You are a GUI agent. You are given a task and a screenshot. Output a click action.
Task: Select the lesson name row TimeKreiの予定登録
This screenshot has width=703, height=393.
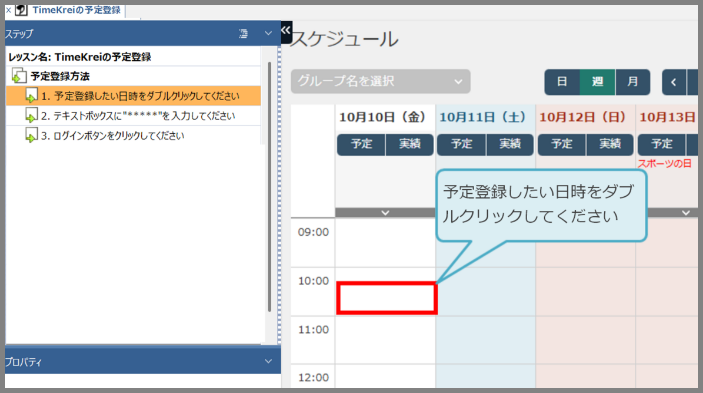pos(133,57)
